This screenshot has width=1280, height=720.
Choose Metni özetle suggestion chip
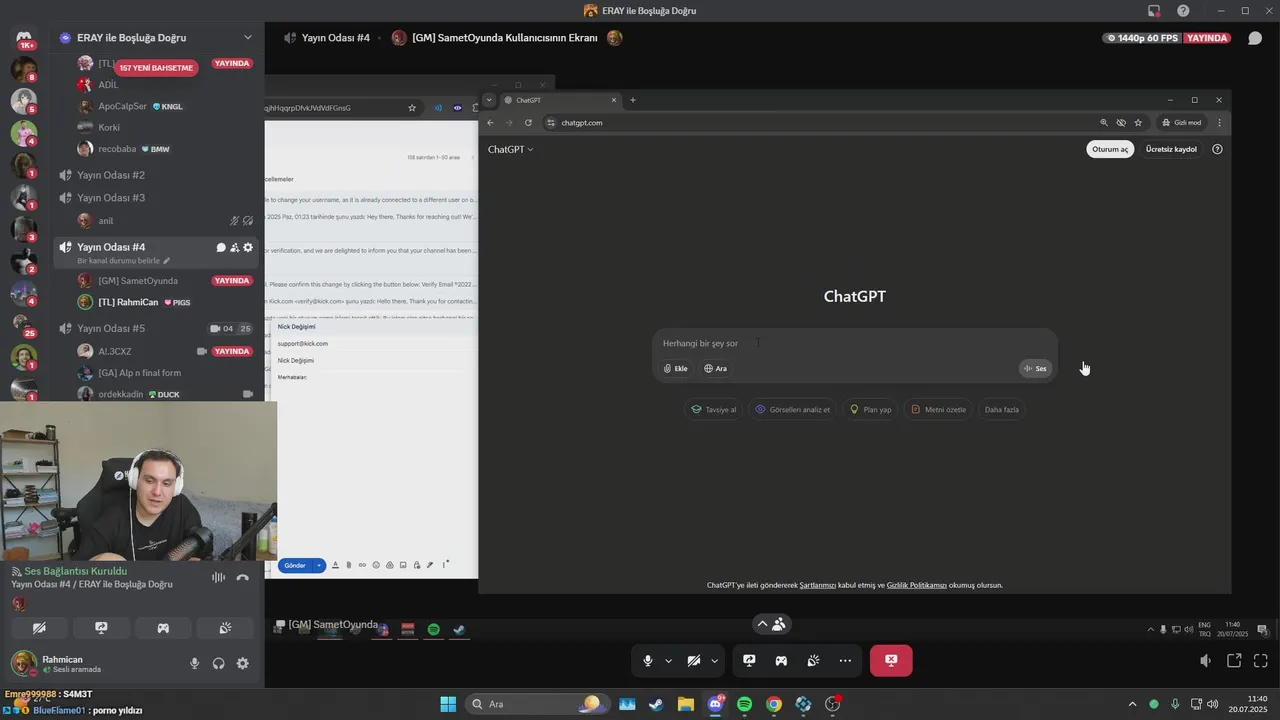pyautogui.click(x=938, y=409)
